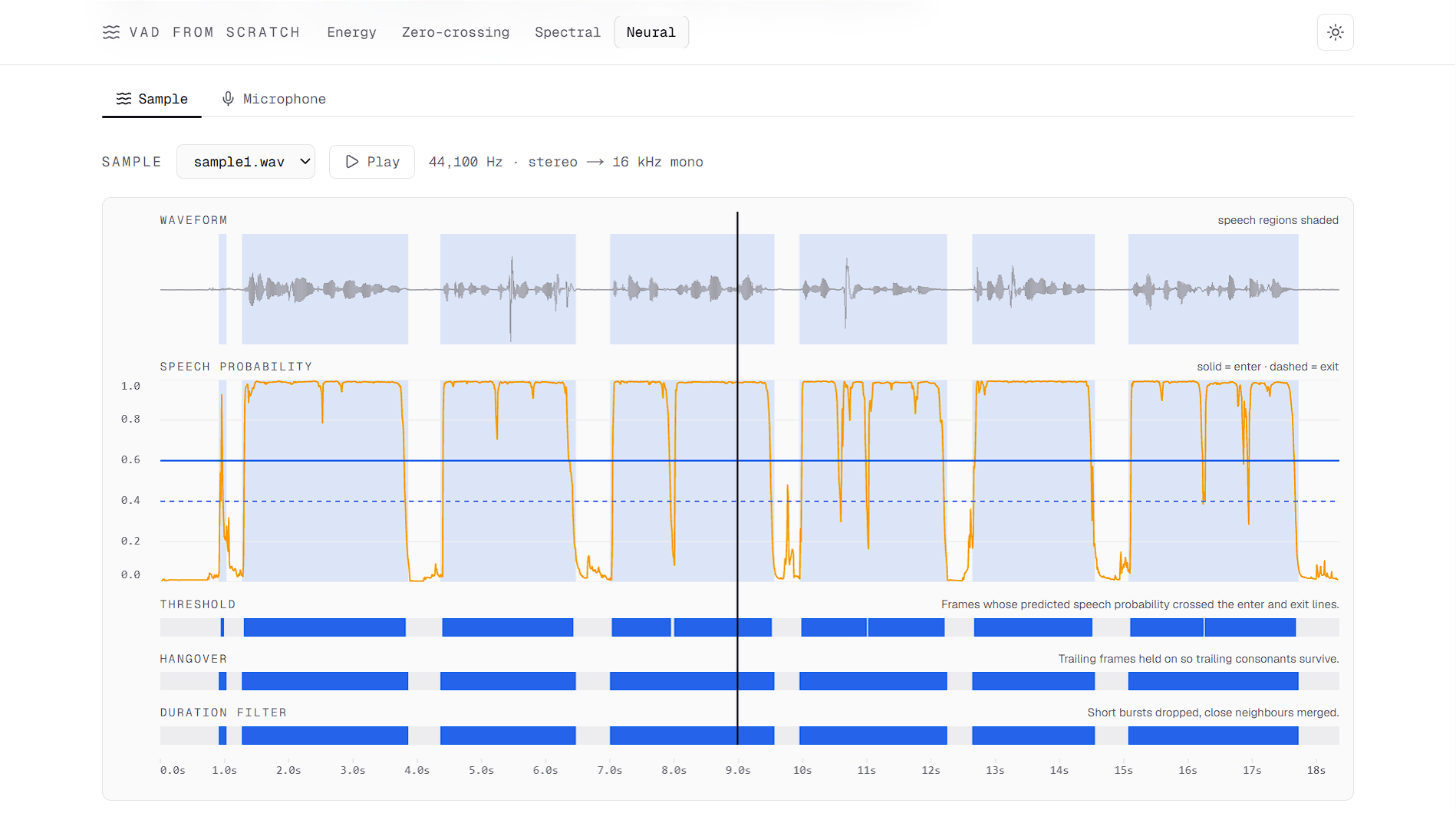Screen dimensions: 1456x813
Task: Open the Zero-crossing page
Action: (456, 32)
